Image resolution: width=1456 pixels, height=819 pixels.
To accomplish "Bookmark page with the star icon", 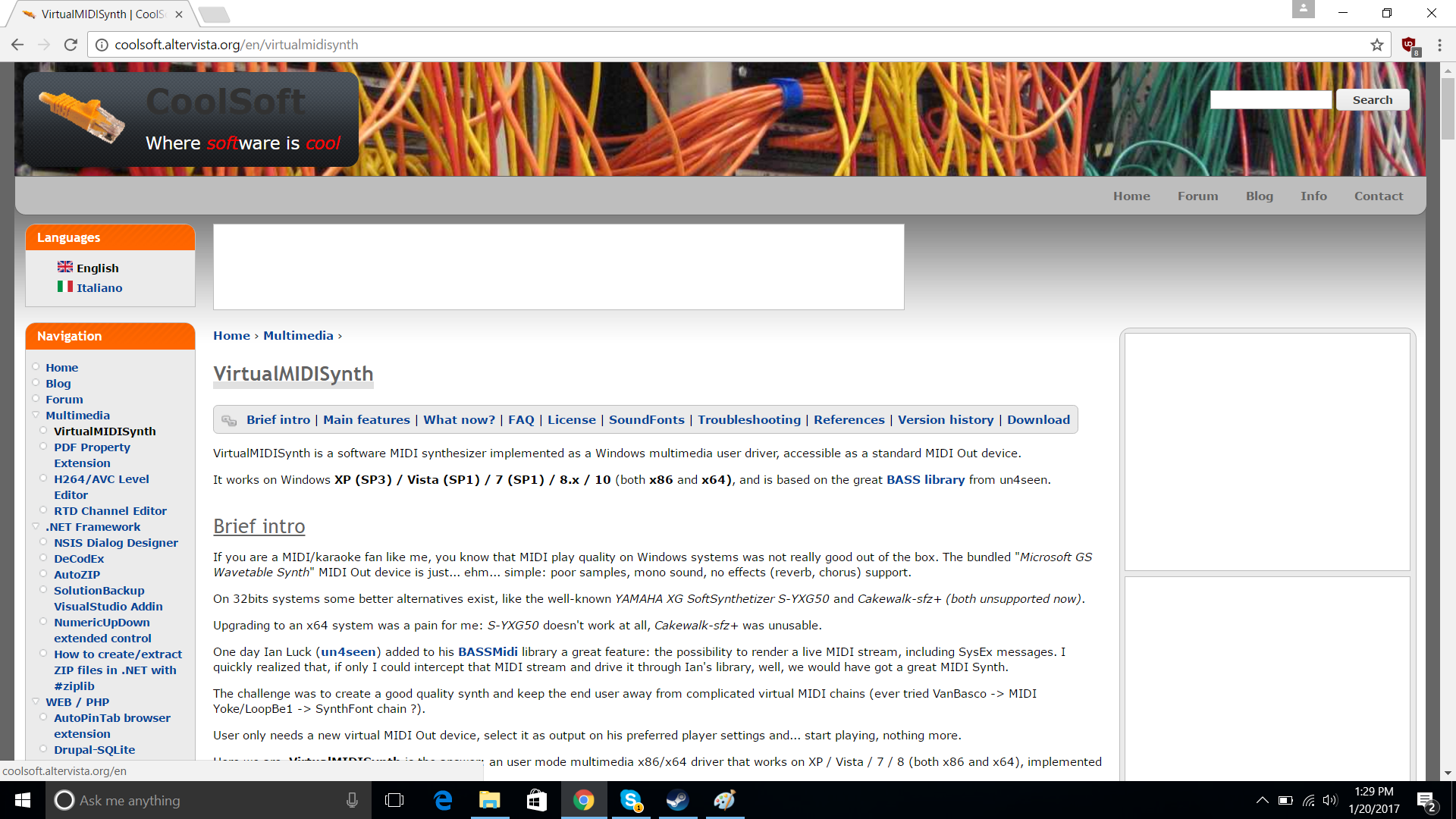I will point(1377,45).
